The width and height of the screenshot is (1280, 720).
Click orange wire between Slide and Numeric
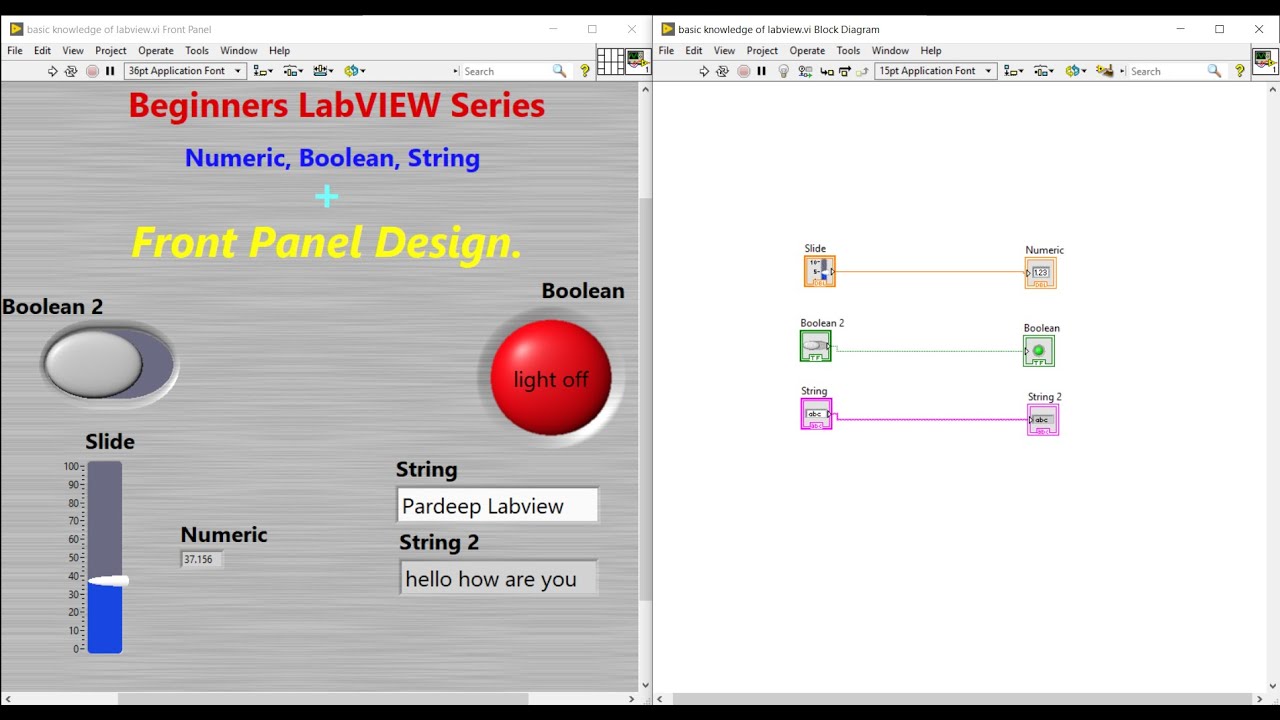point(930,272)
